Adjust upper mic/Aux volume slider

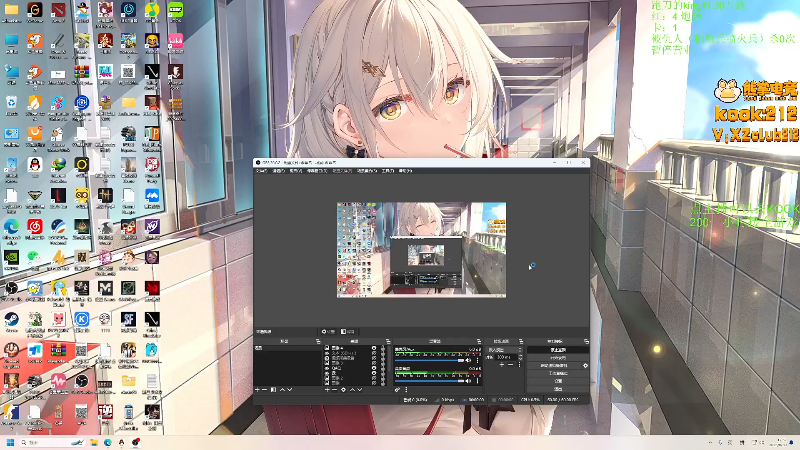tap(430, 360)
